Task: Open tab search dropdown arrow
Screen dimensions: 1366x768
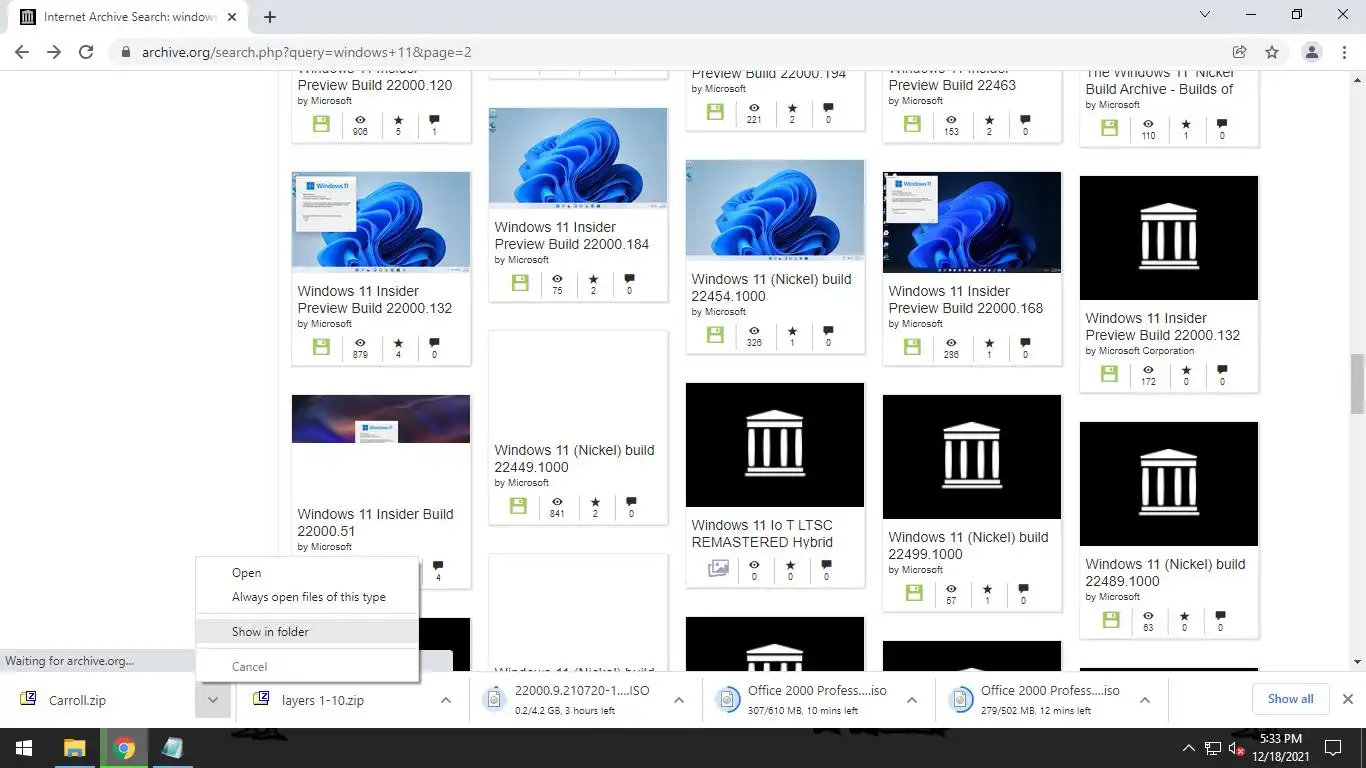Action: pyautogui.click(x=1205, y=15)
